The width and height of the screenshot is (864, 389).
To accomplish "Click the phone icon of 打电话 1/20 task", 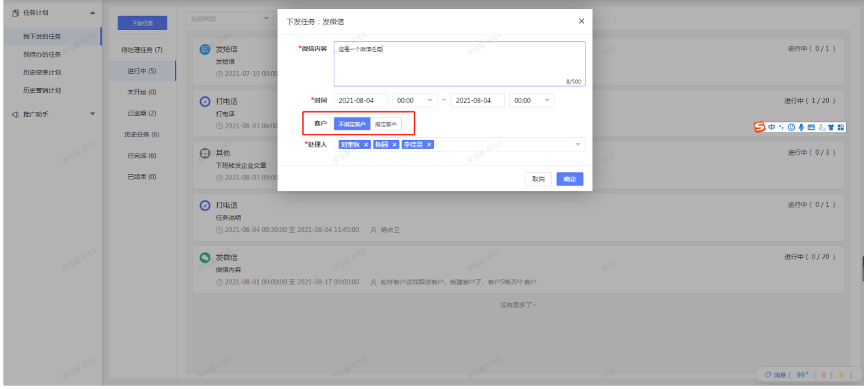I will 204,102.
